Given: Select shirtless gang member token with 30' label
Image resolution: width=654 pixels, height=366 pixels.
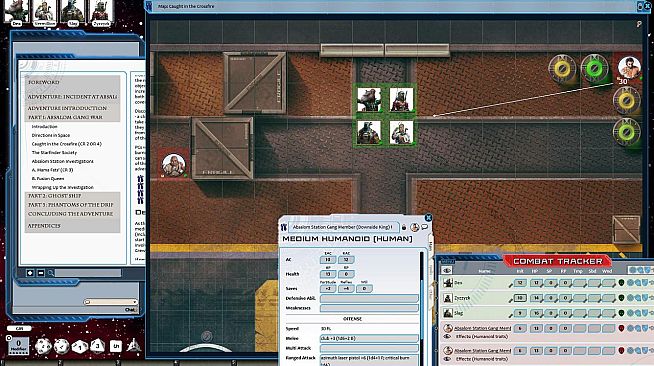Looking at the screenshot, I should click(x=629, y=68).
